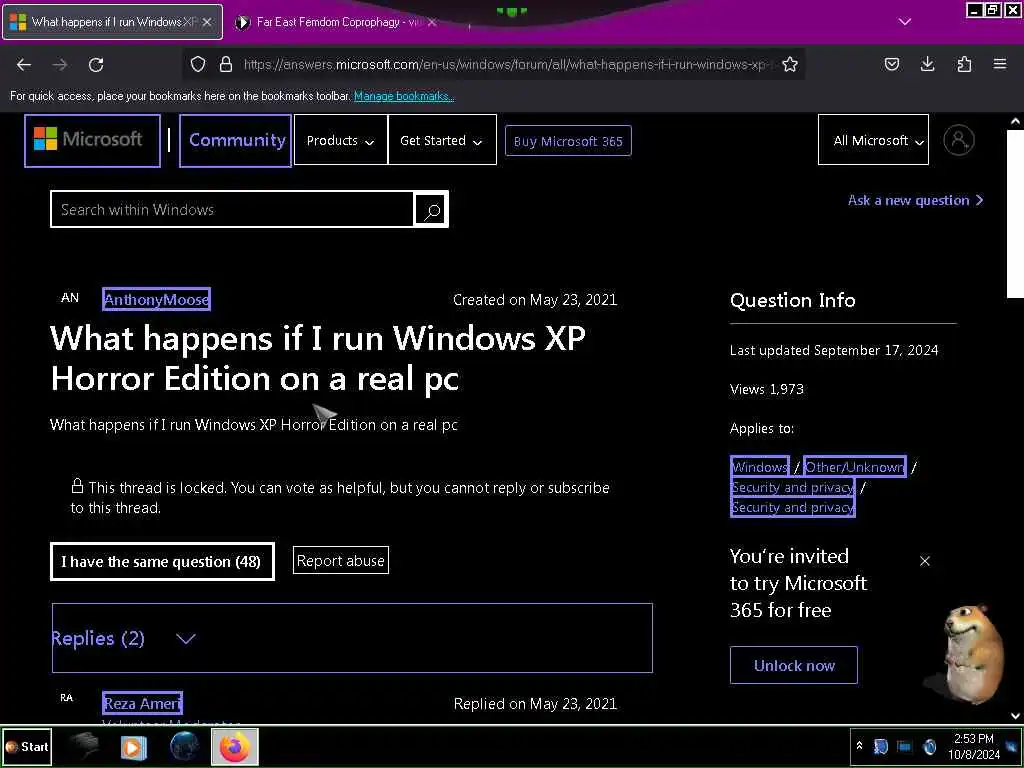Click the first system tray icon
1024x768 pixels.
[880, 746]
